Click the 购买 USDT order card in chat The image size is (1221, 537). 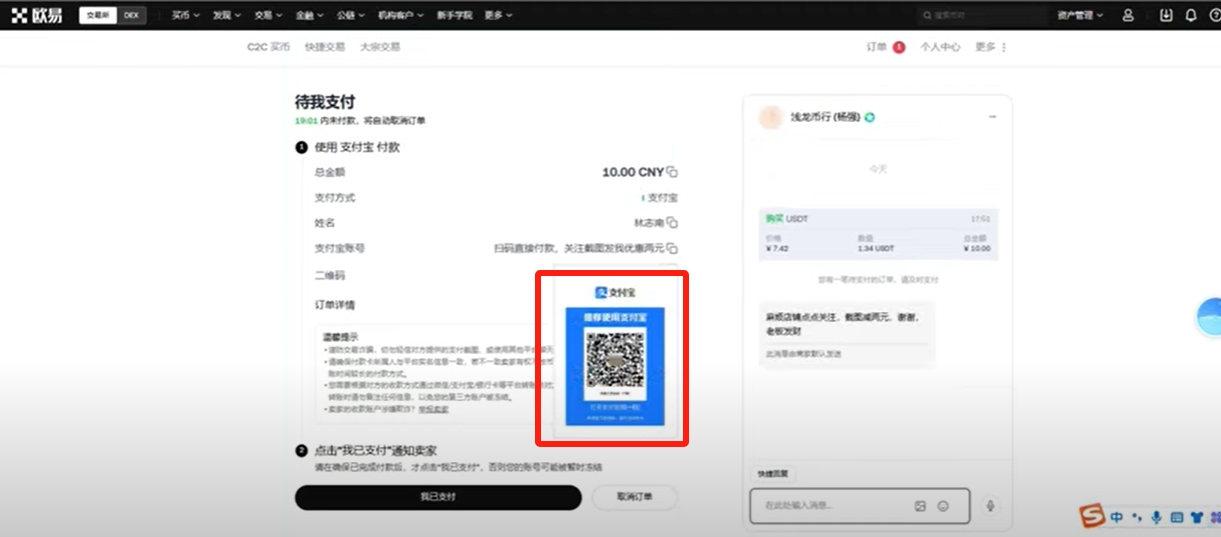coord(878,234)
